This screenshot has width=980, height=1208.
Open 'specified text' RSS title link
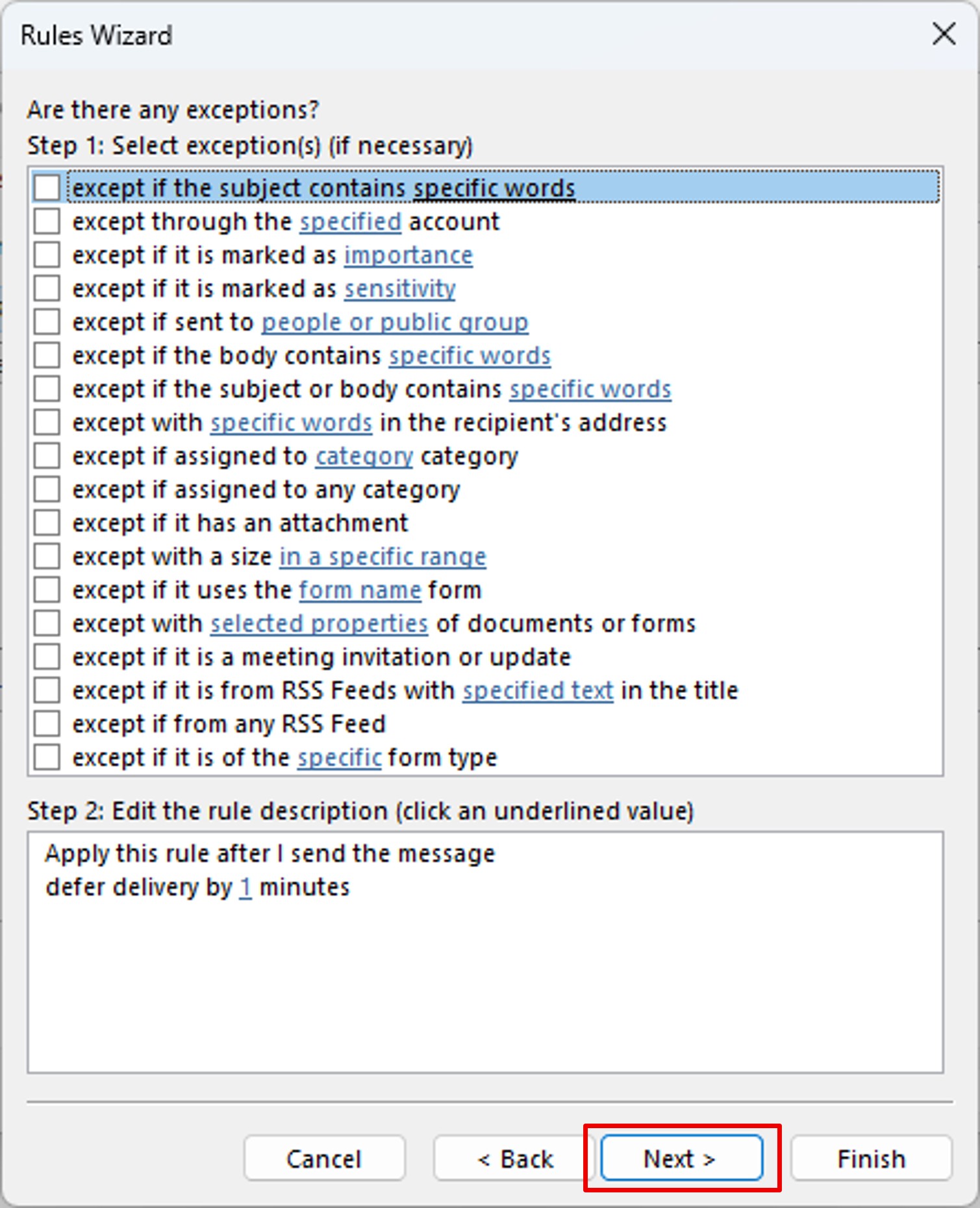coord(538,690)
